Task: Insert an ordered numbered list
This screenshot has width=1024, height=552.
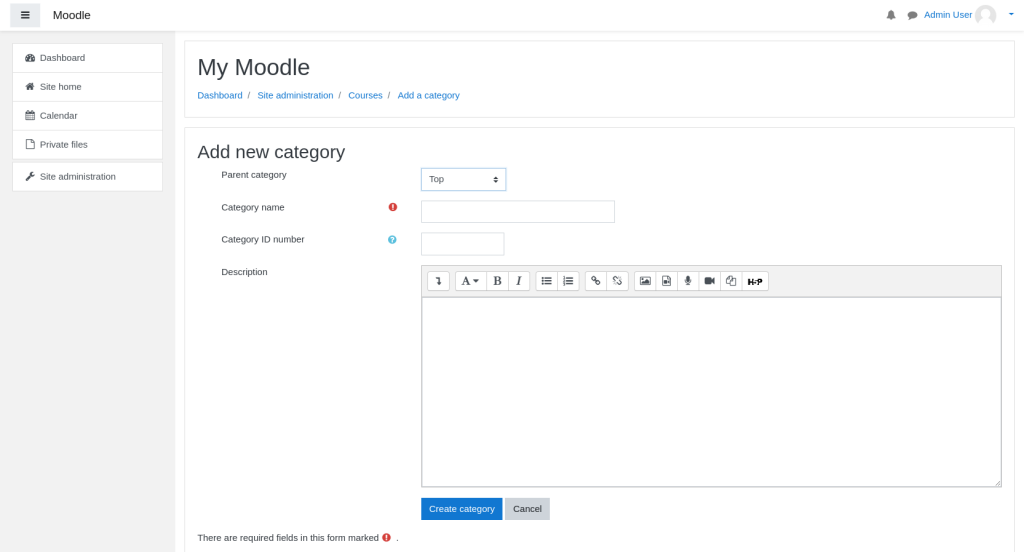Action: coord(568,281)
